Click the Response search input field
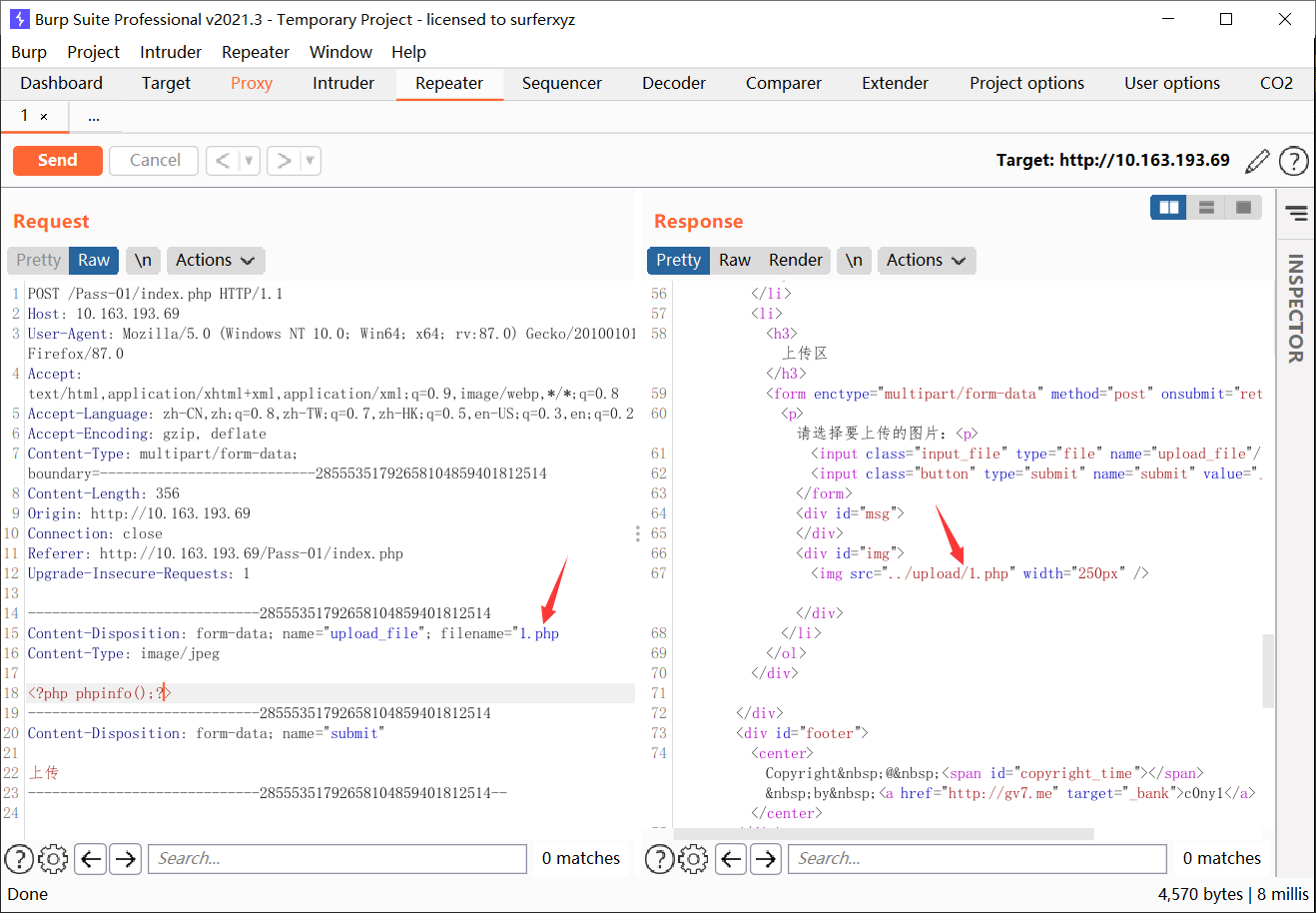1316x913 pixels. [x=979, y=858]
